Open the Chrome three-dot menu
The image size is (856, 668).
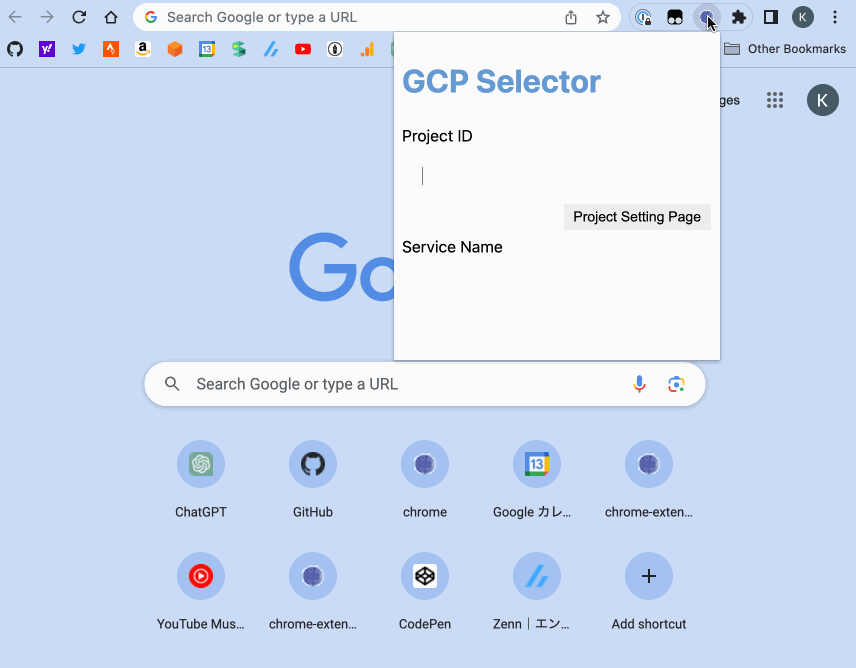(835, 17)
